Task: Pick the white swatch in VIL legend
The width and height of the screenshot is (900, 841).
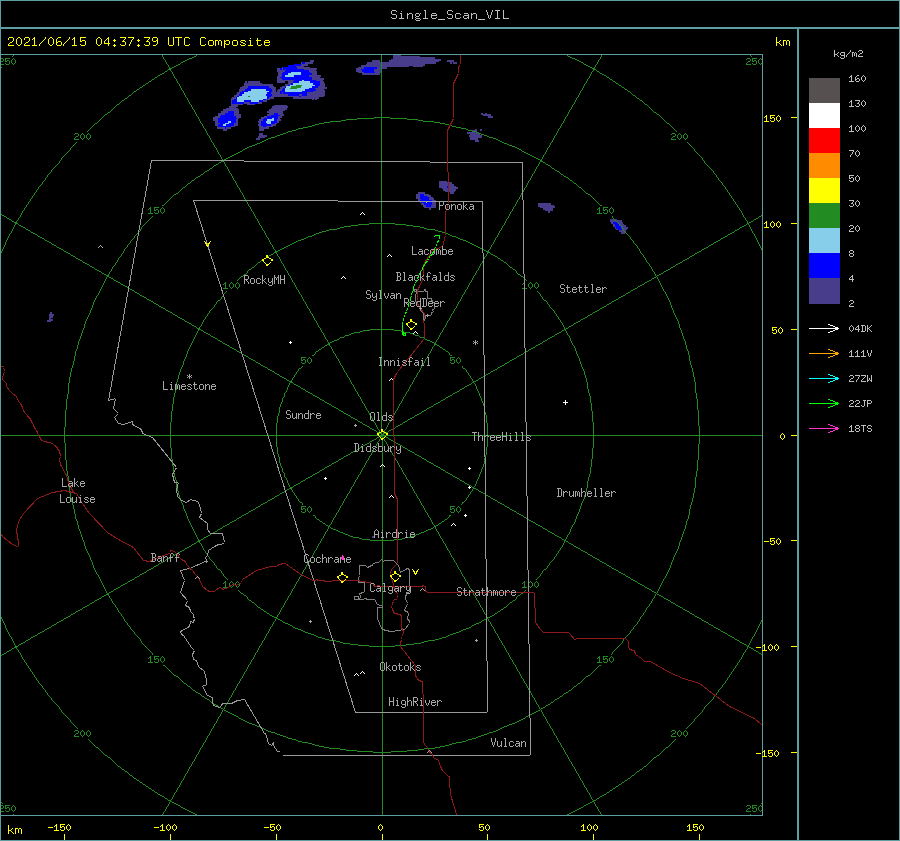Action: [x=824, y=115]
